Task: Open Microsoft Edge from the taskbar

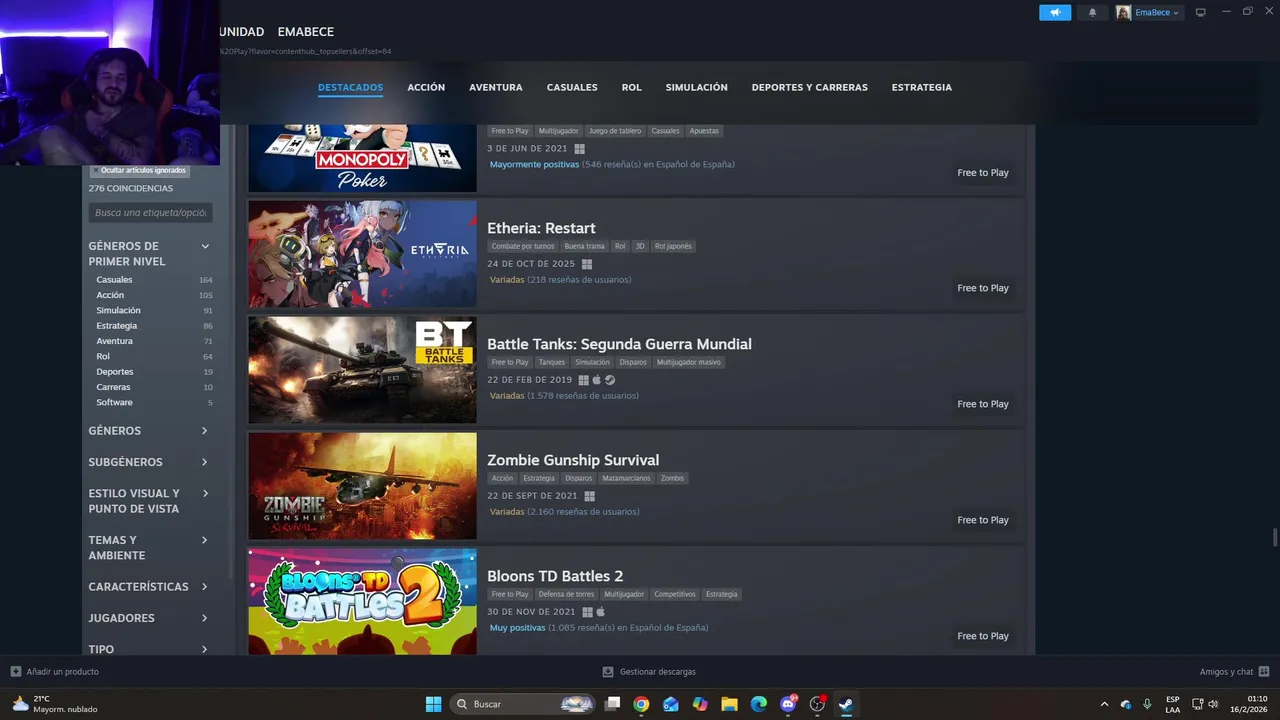Action: [758, 704]
